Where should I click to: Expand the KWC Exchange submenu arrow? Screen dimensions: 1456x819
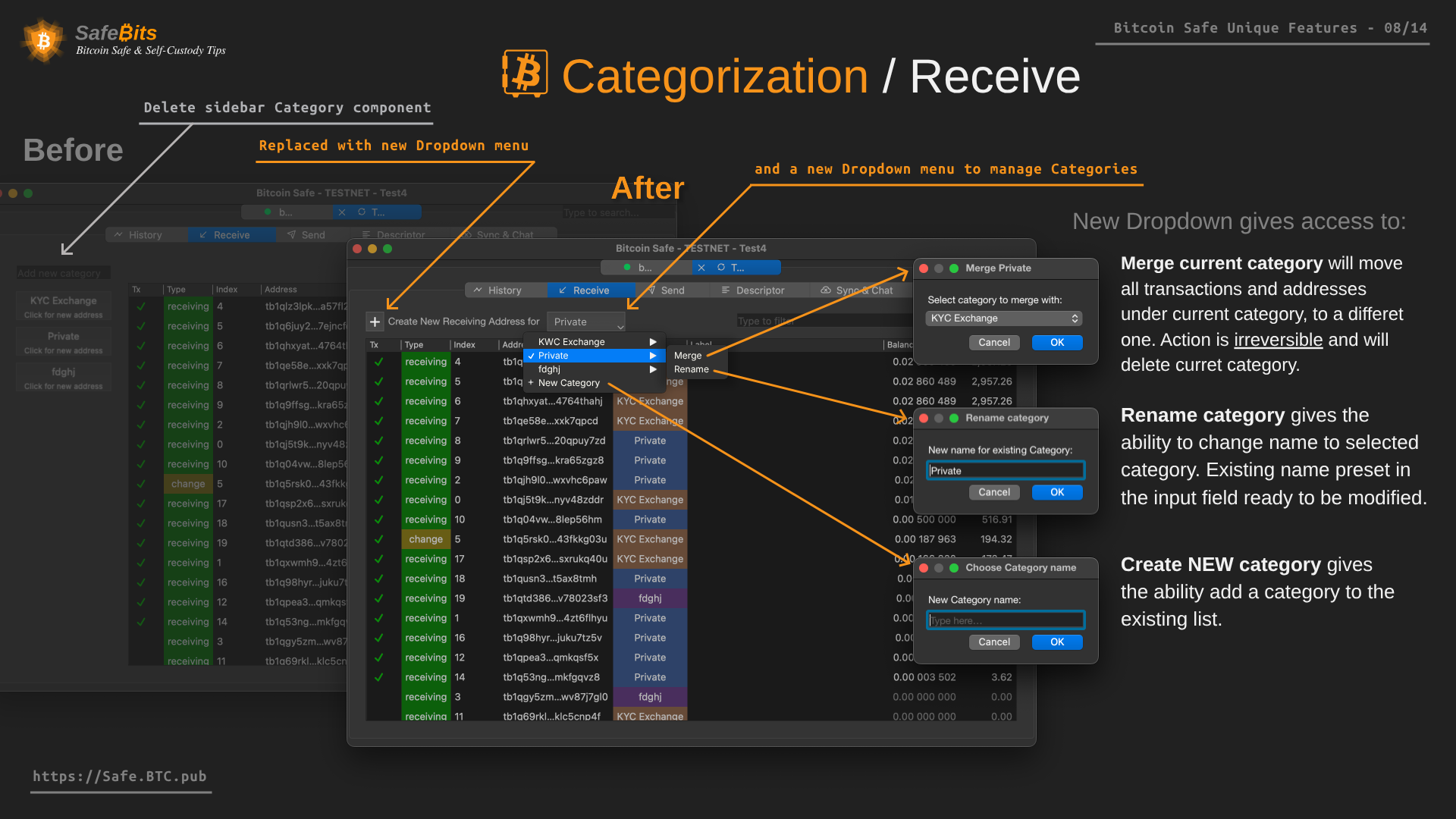pyautogui.click(x=653, y=342)
